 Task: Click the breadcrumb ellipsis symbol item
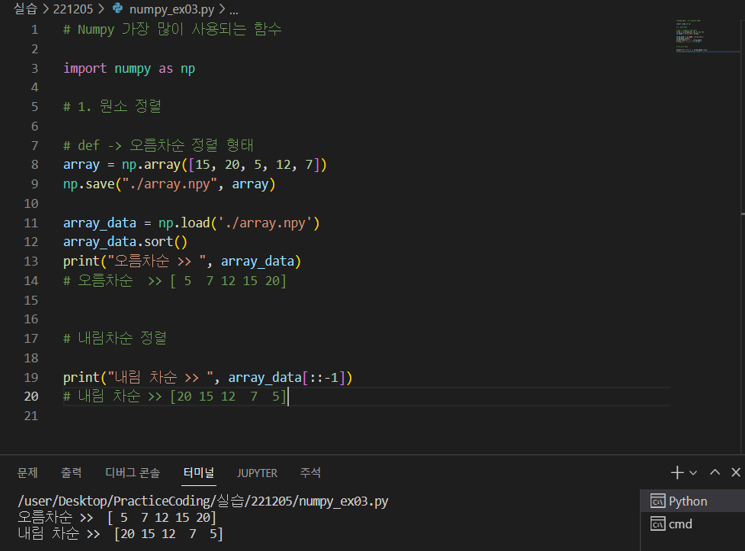point(234,10)
